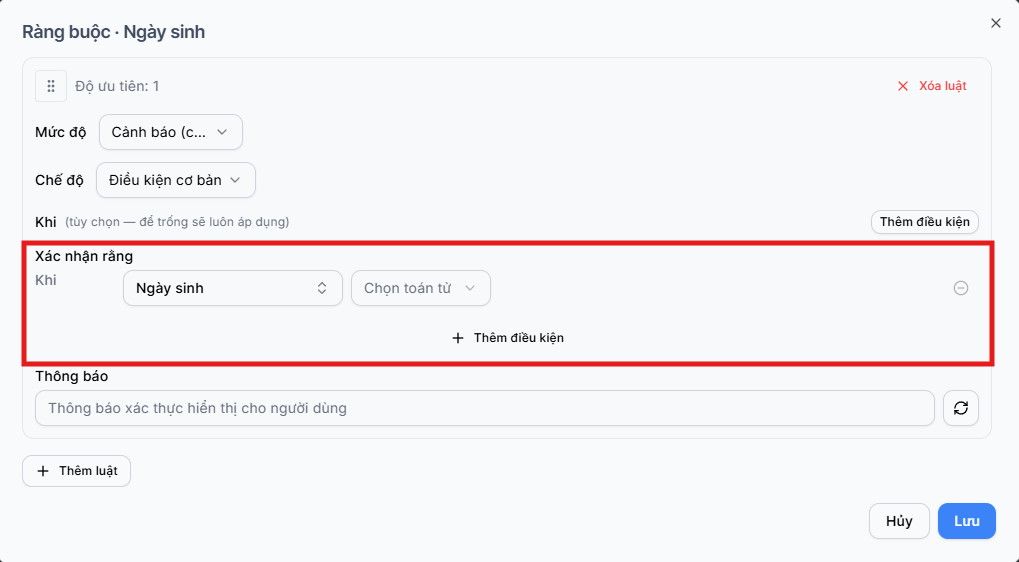This screenshot has width=1019, height=562.
Task: Click the Thêm luật button
Action: (77, 471)
